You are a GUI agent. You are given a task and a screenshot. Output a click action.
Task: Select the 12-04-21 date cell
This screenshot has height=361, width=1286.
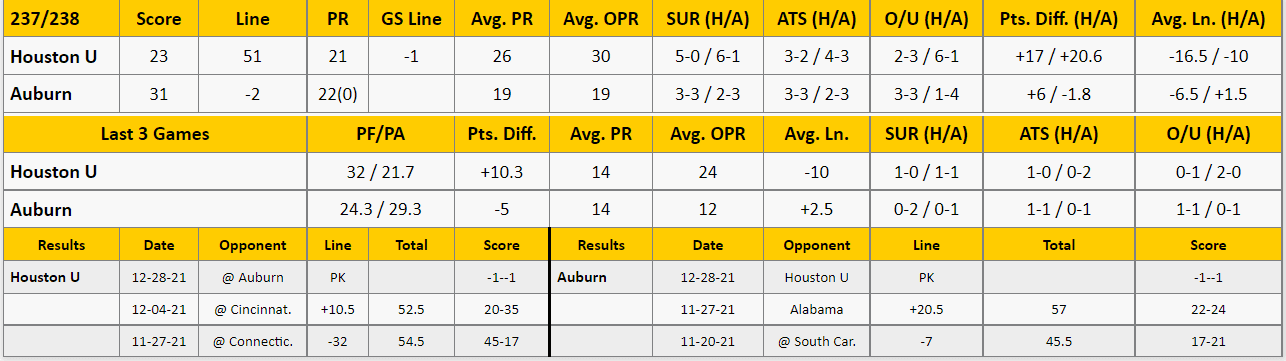click(159, 310)
